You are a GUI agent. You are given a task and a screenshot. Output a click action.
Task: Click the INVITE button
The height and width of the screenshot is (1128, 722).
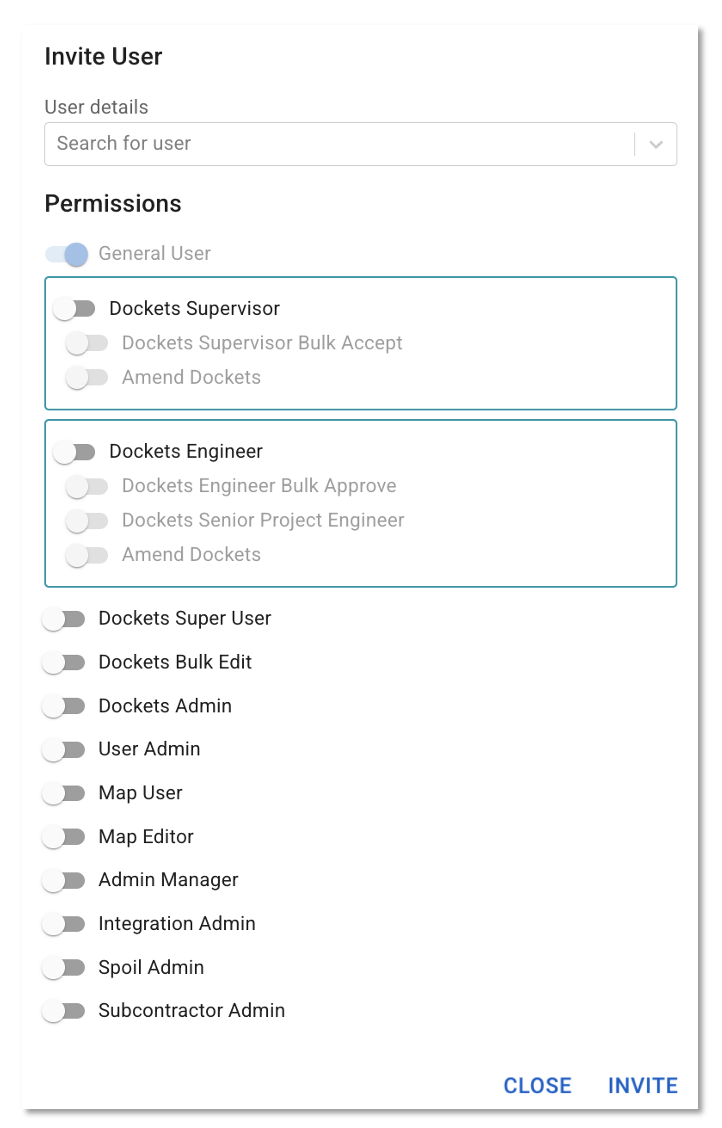click(x=642, y=1086)
